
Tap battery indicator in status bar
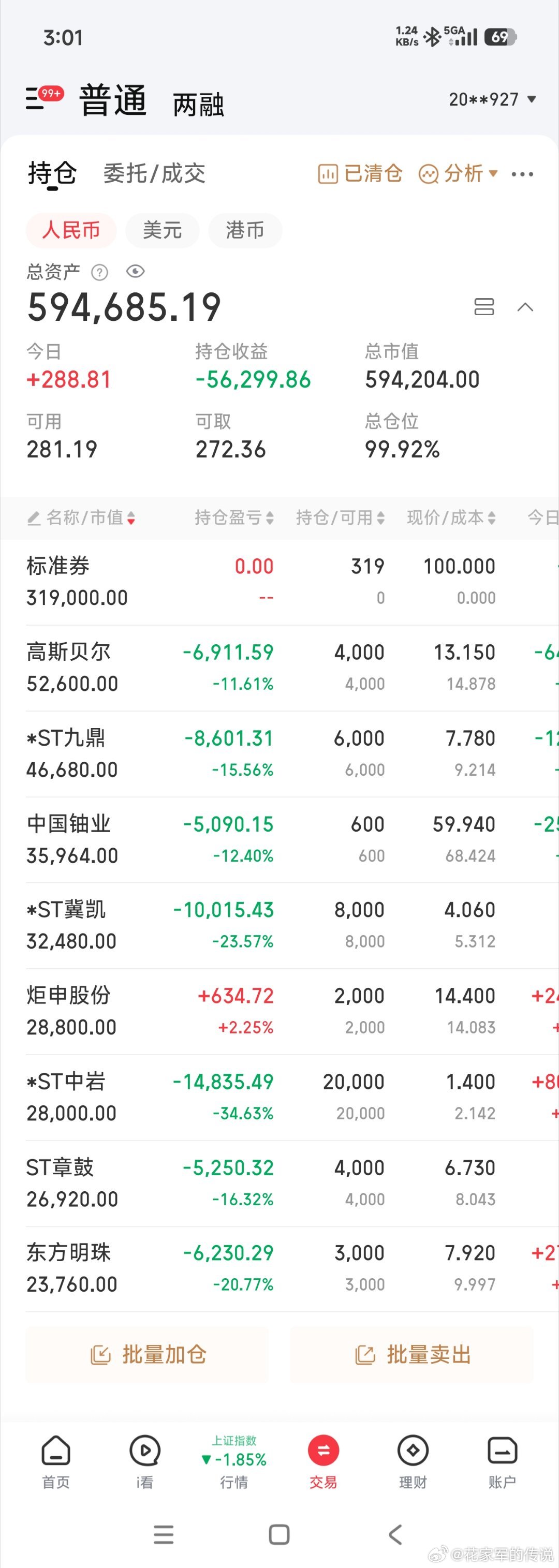501,37
